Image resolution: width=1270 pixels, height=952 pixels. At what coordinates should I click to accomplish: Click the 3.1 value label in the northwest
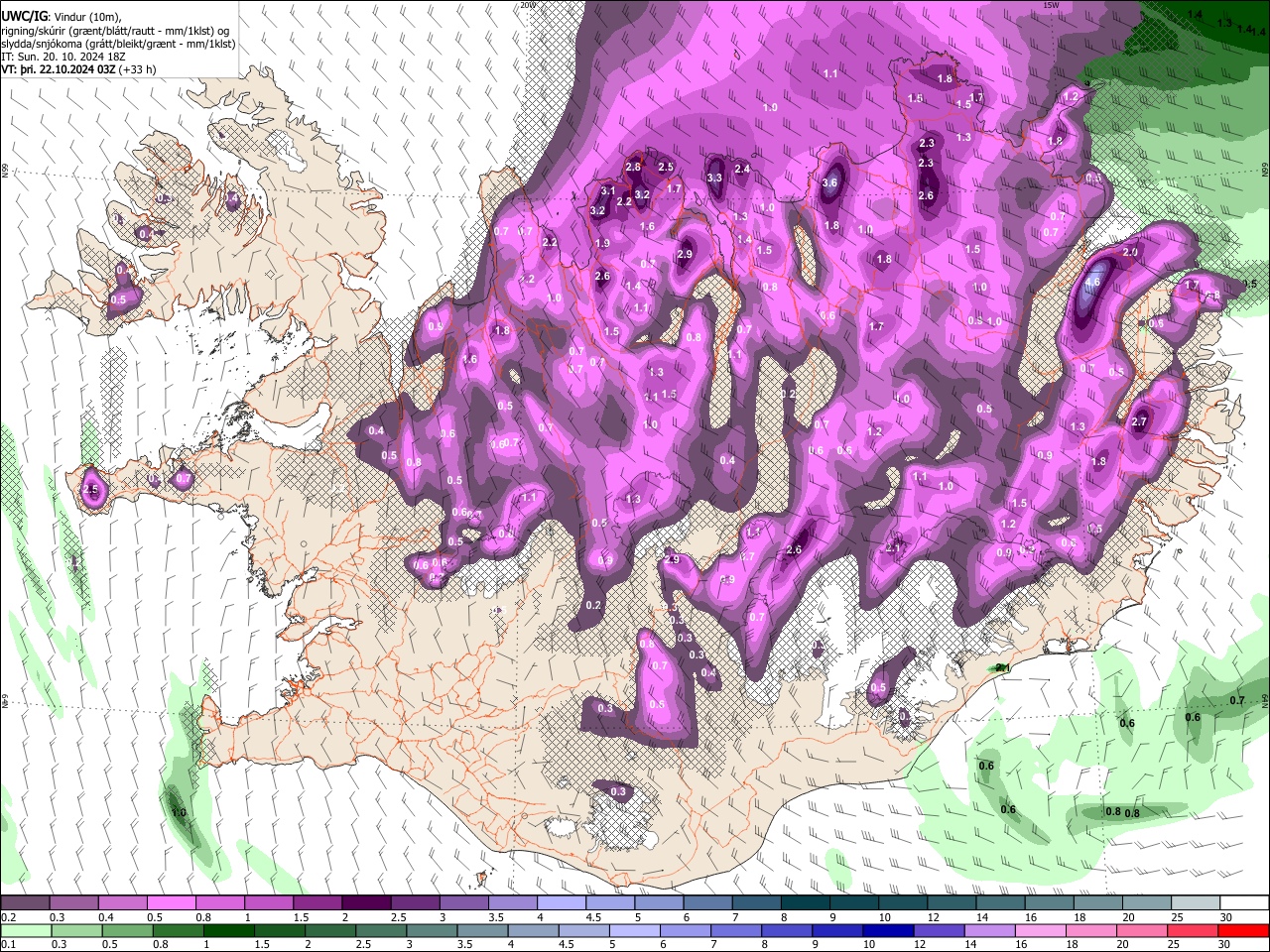(608, 190)
